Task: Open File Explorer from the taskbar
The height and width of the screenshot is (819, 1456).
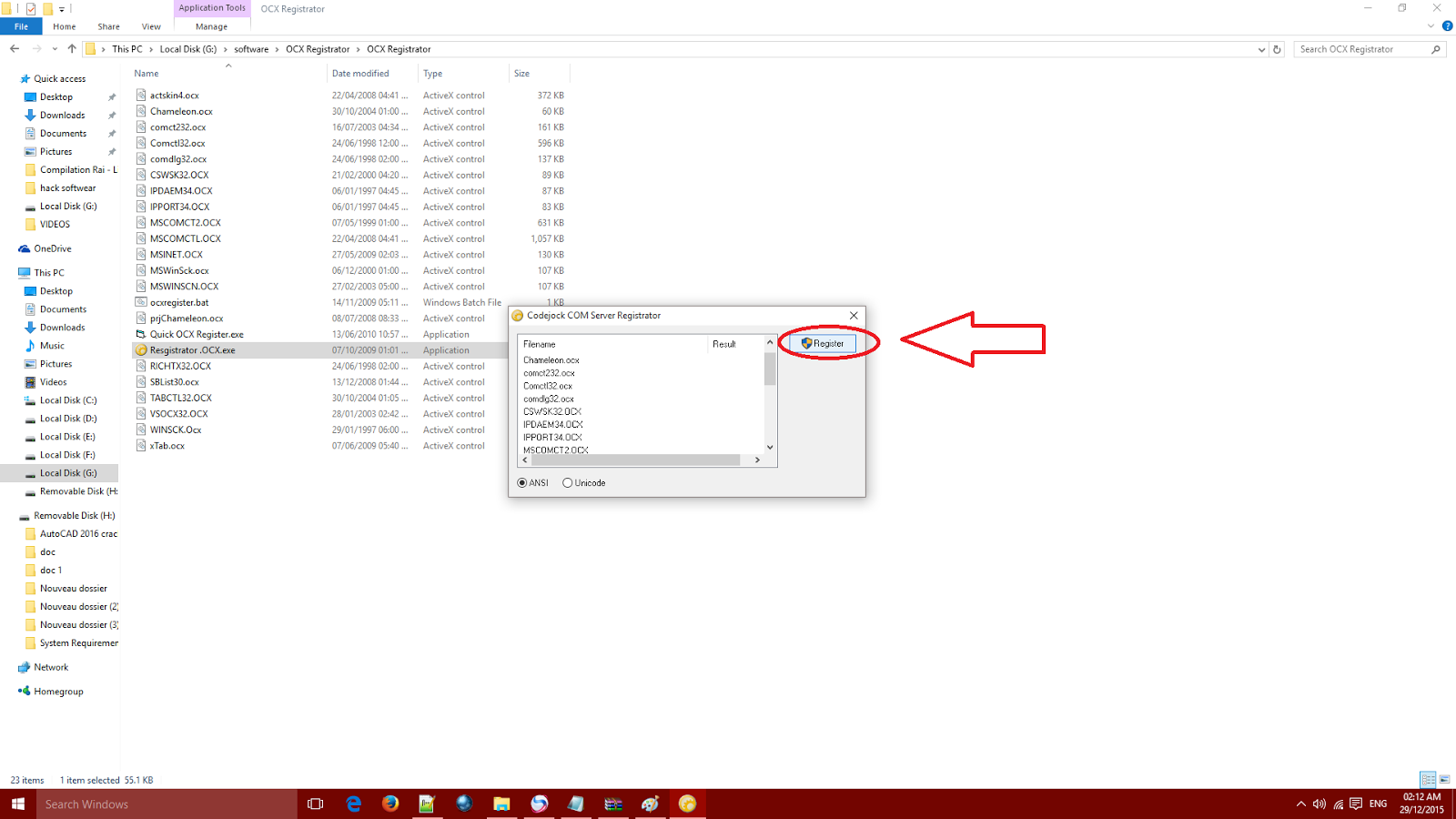Action: pos(501,804)
